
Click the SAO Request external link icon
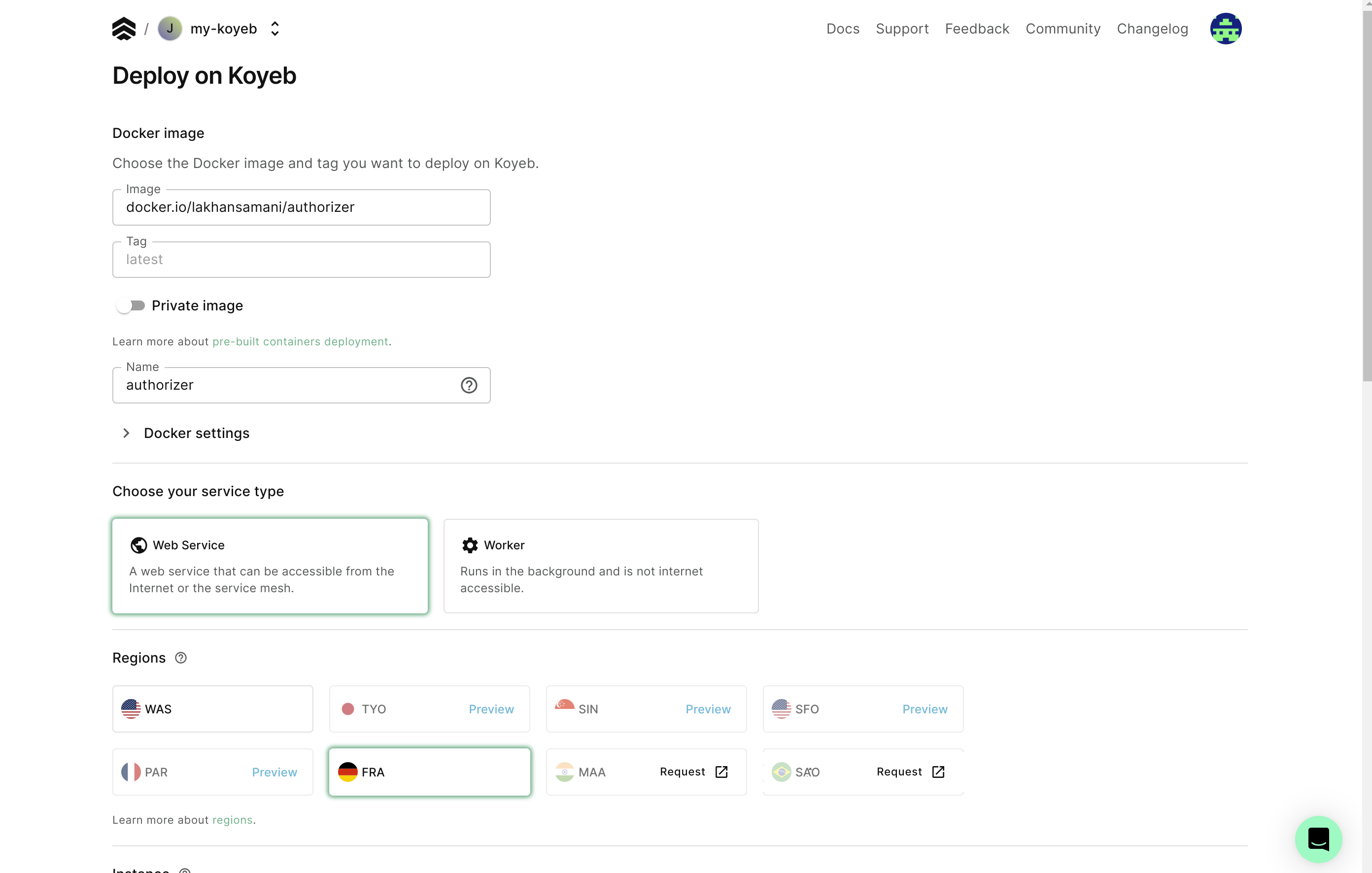click(938, 772)
